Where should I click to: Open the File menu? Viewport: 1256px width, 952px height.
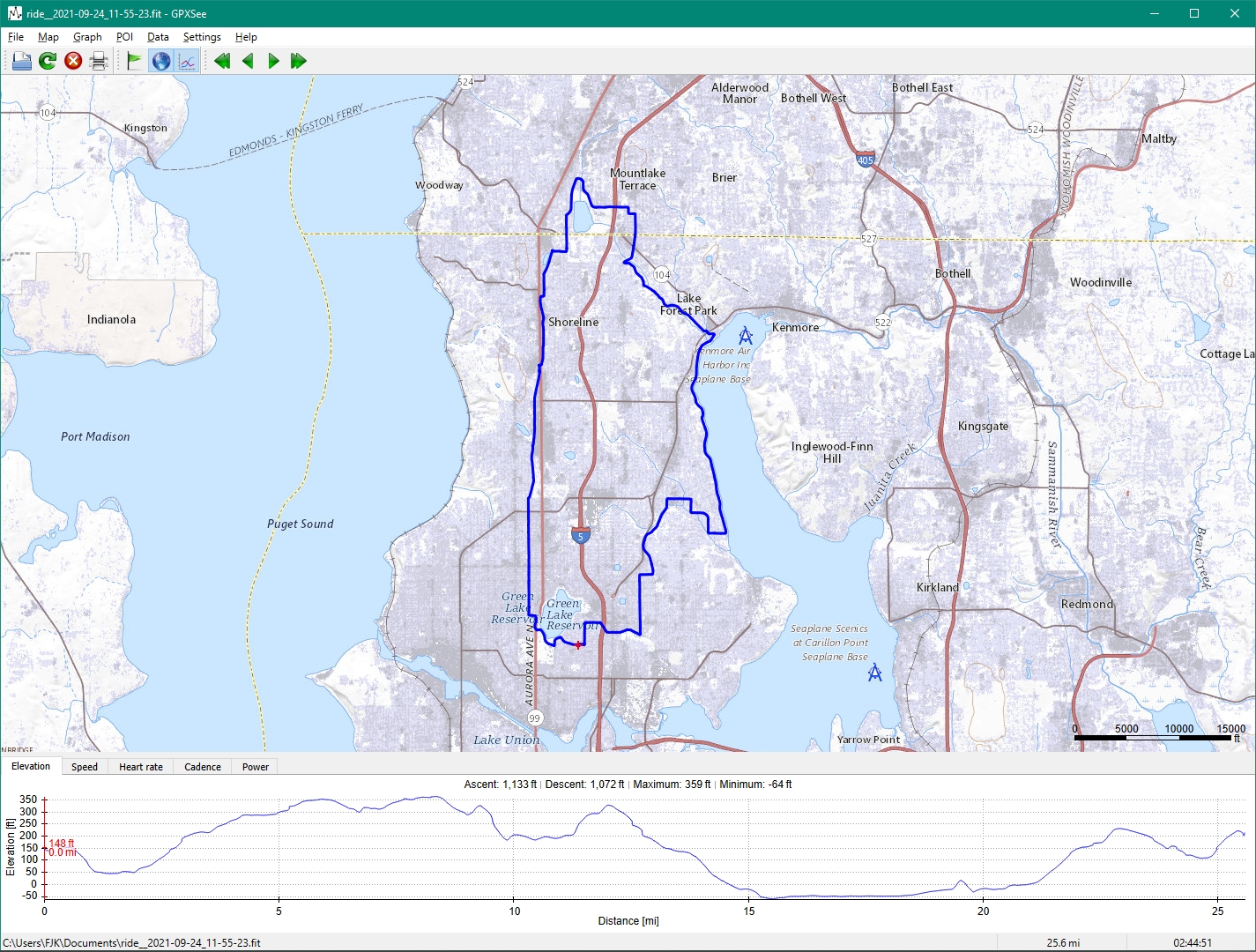click(x=16, y=37)
